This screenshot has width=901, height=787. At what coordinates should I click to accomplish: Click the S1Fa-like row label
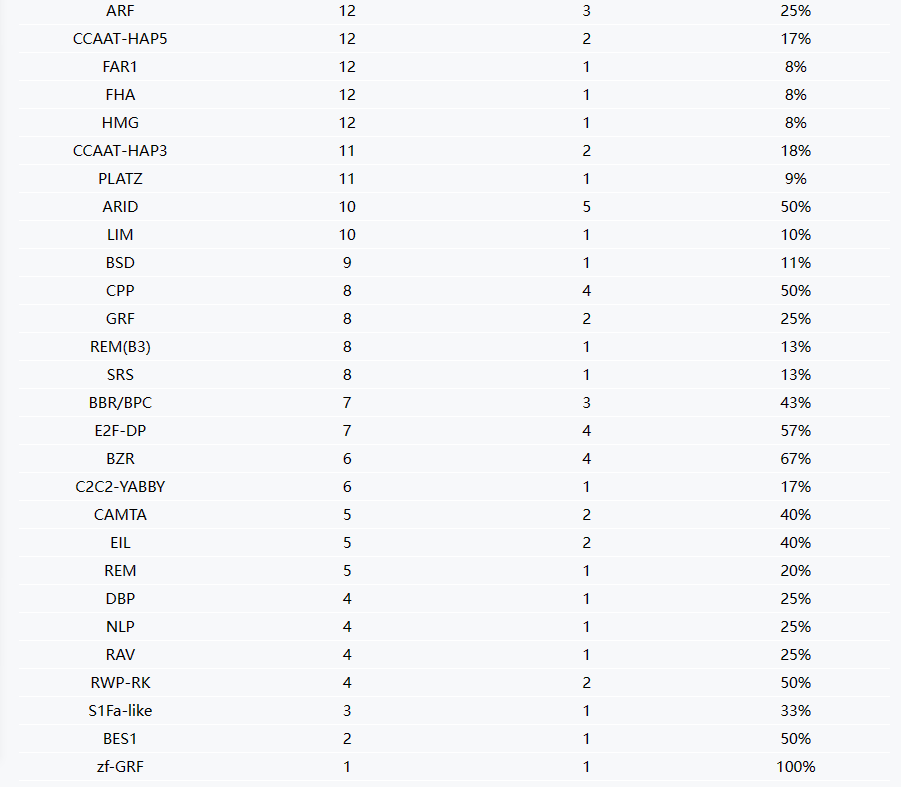(x=120, y=711)
